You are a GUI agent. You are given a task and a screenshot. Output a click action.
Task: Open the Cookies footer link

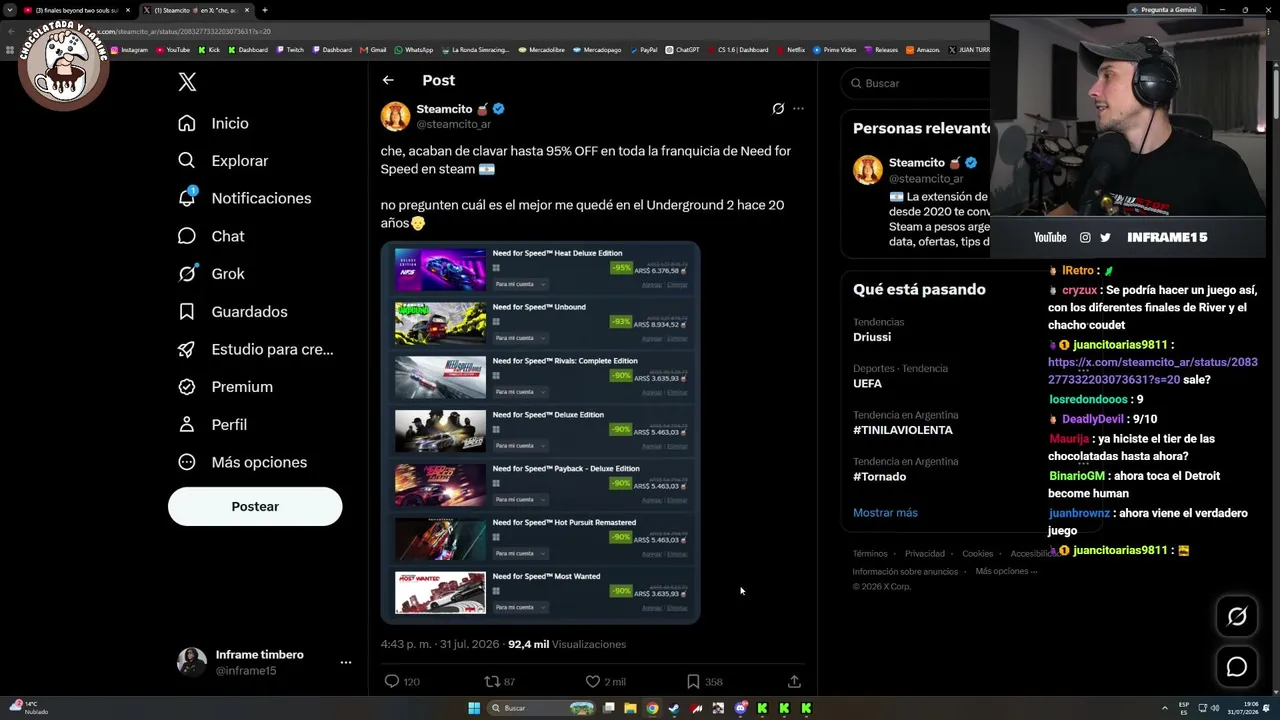click(978, 554)
